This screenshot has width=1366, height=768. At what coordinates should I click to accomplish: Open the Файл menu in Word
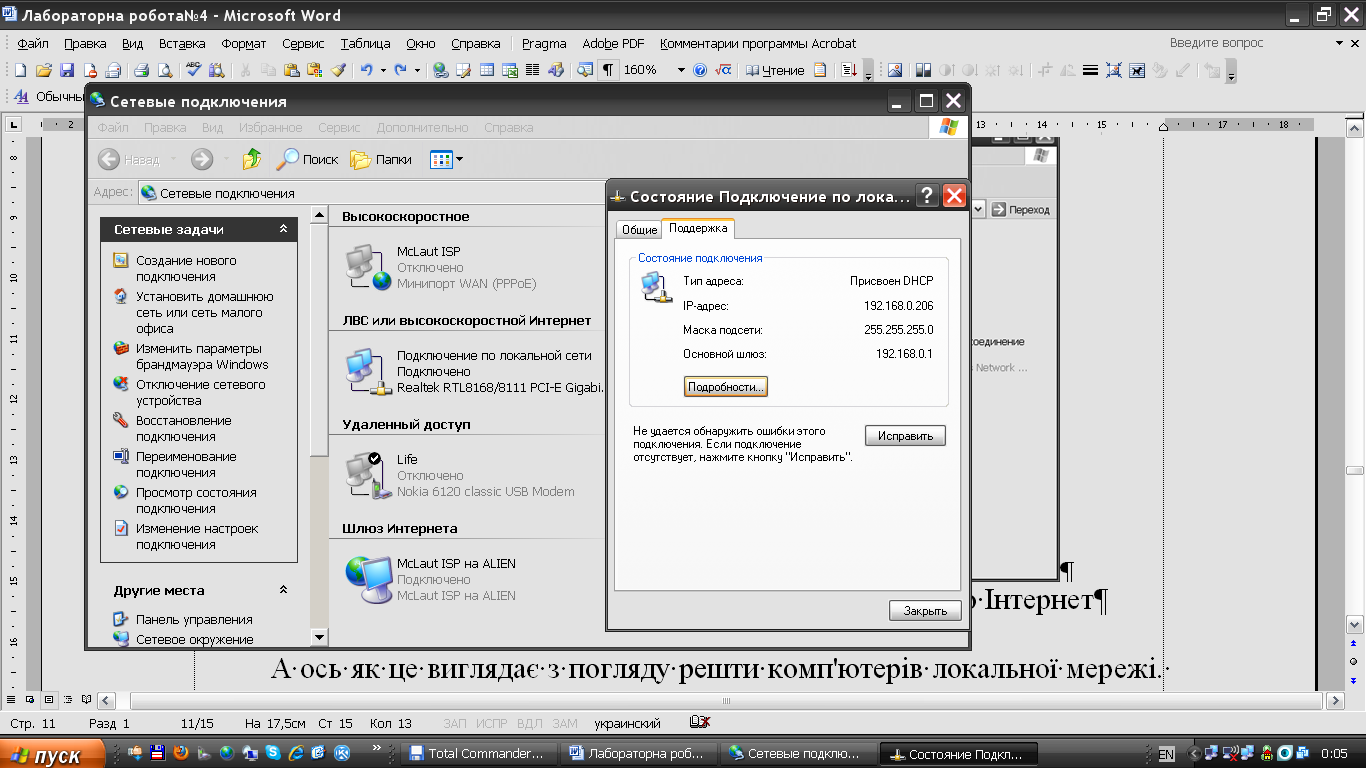[x=33, y=44]
